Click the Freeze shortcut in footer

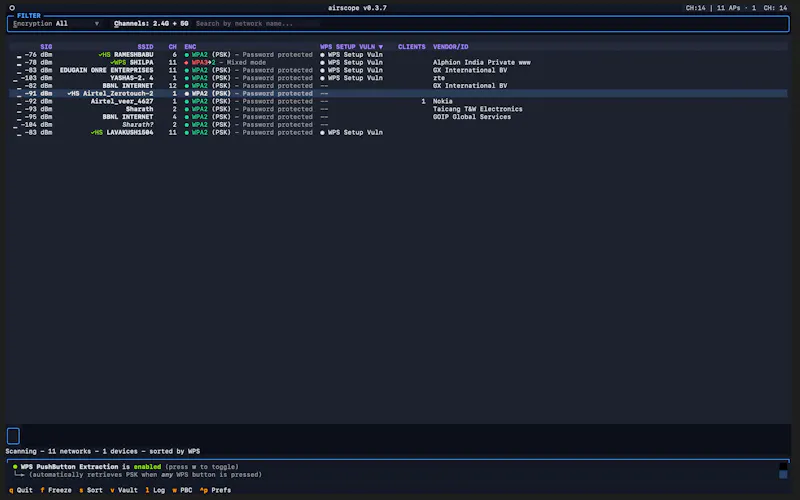point(56,490)
